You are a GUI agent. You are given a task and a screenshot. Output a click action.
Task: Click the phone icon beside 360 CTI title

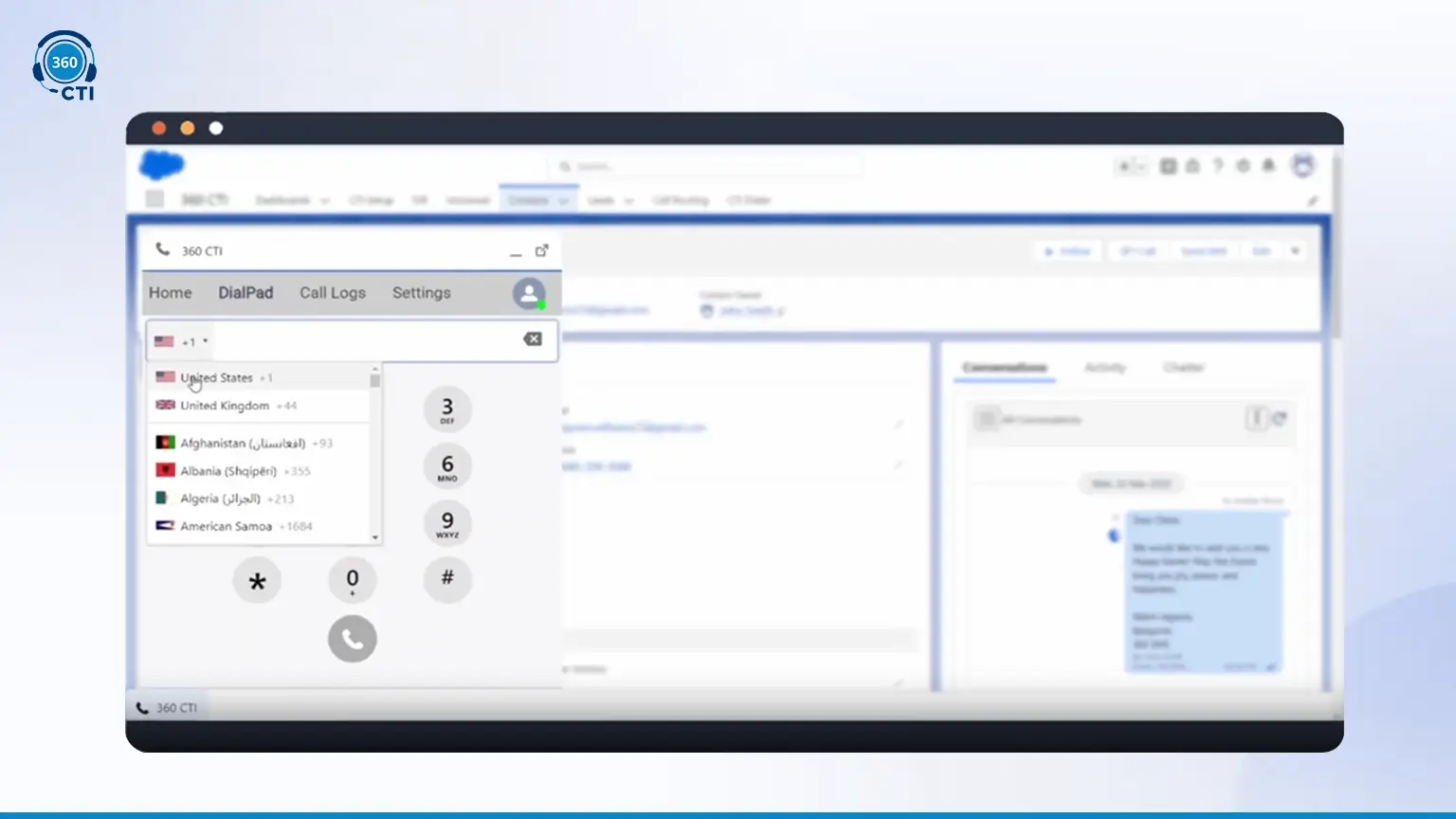(x=163, y=249)
